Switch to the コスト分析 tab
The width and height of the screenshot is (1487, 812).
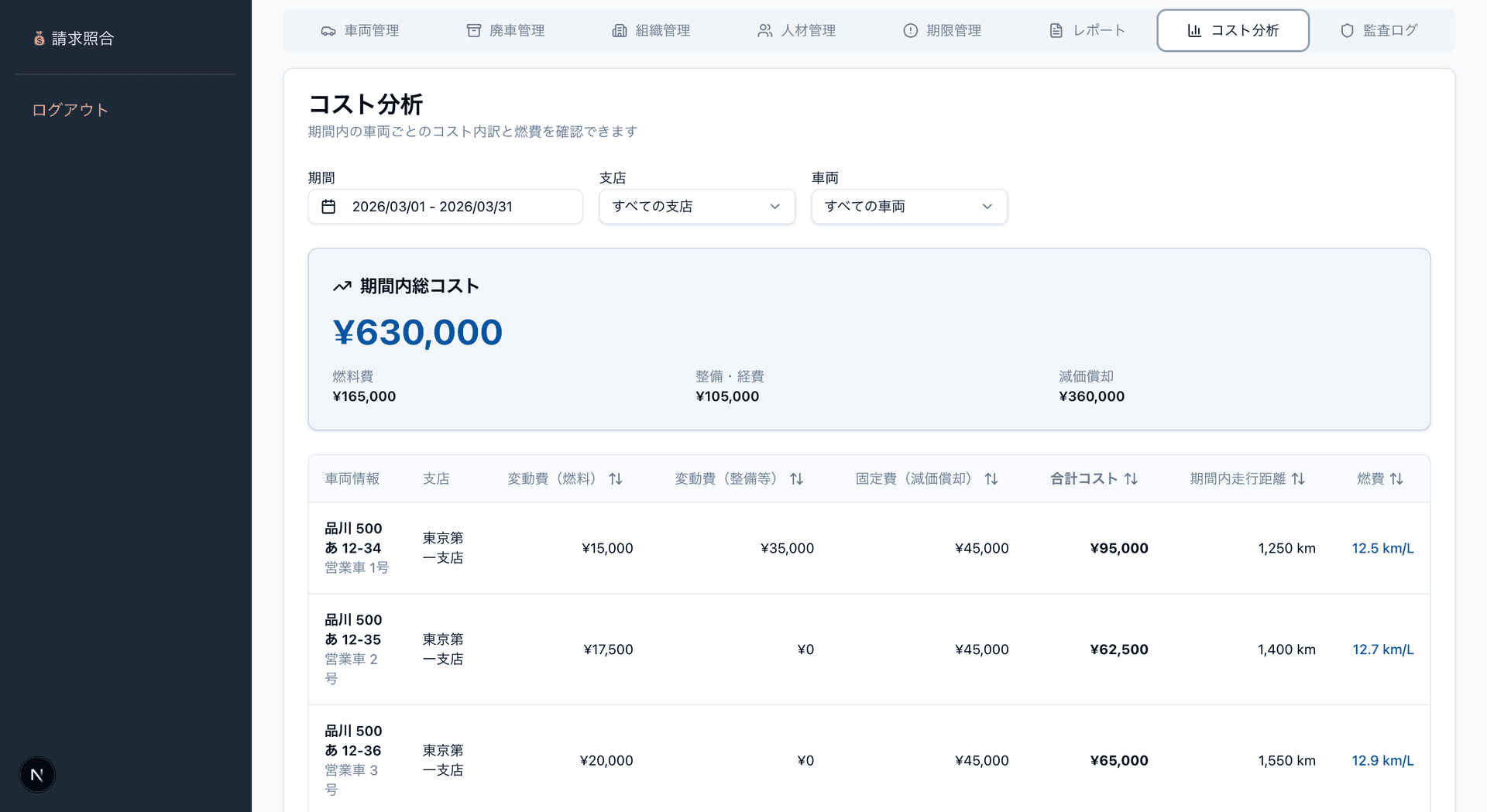point(1233,30)
